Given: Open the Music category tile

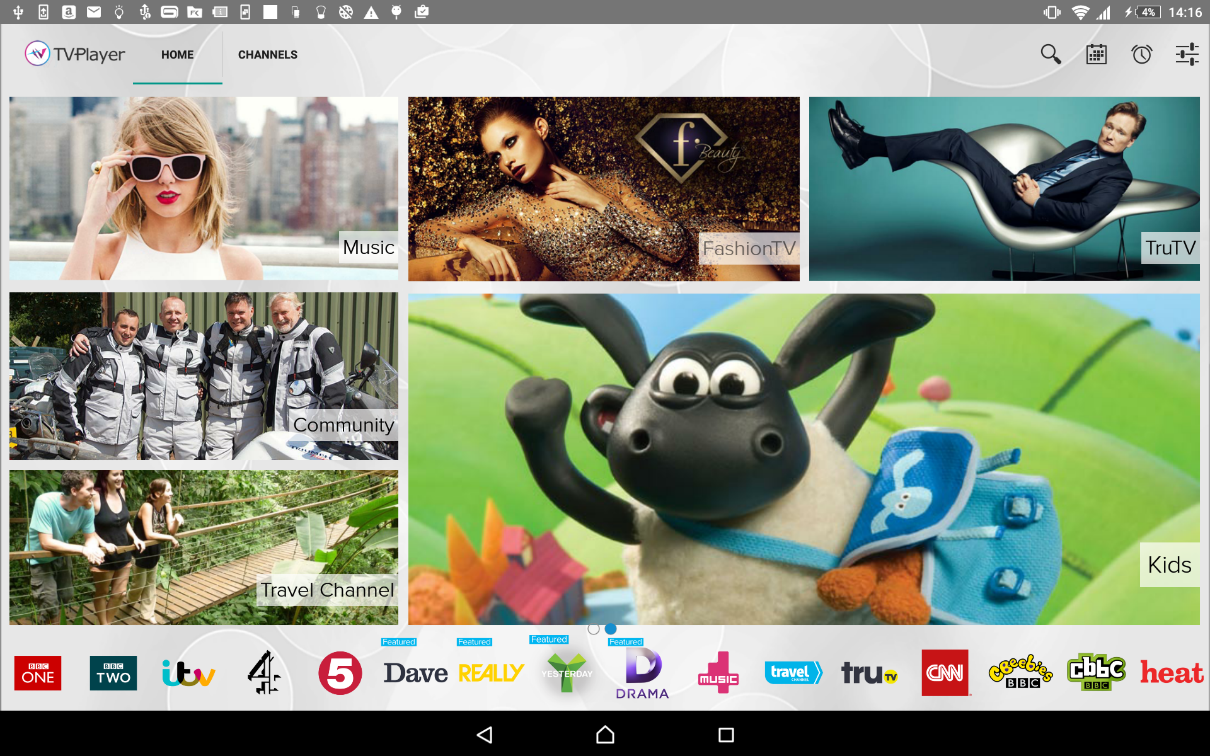Looking at the screenshot, I should [x=204, y=188].
